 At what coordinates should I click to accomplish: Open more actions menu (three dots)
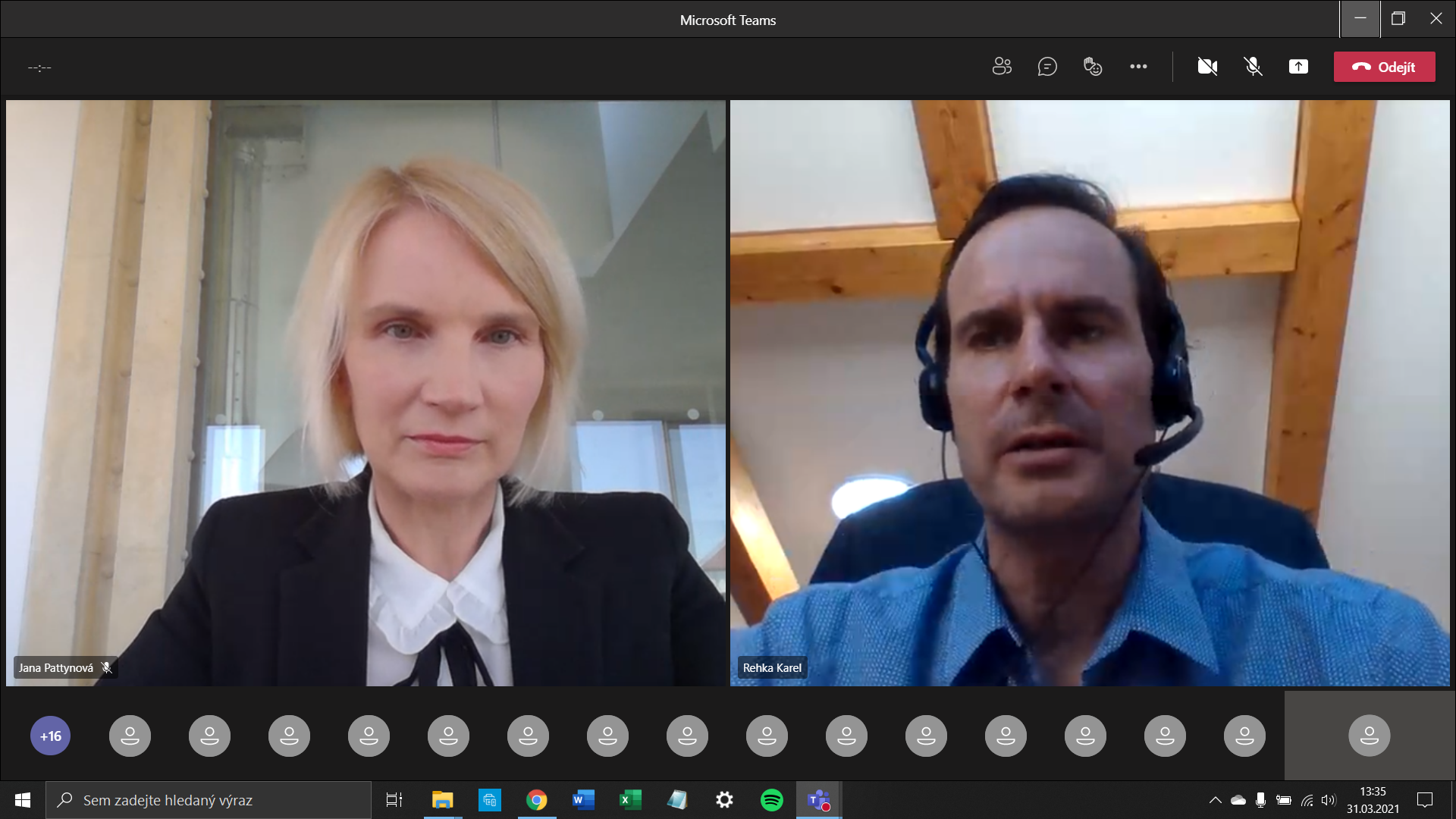[1138, 67]
